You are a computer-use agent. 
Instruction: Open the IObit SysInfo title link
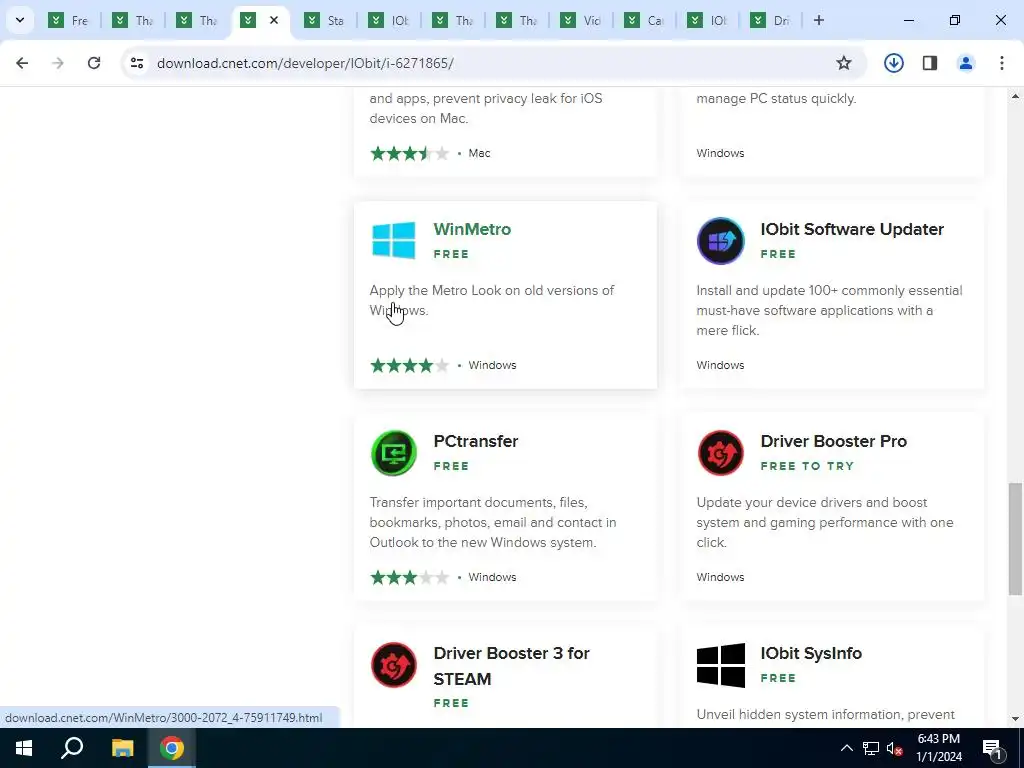(811, 653)
